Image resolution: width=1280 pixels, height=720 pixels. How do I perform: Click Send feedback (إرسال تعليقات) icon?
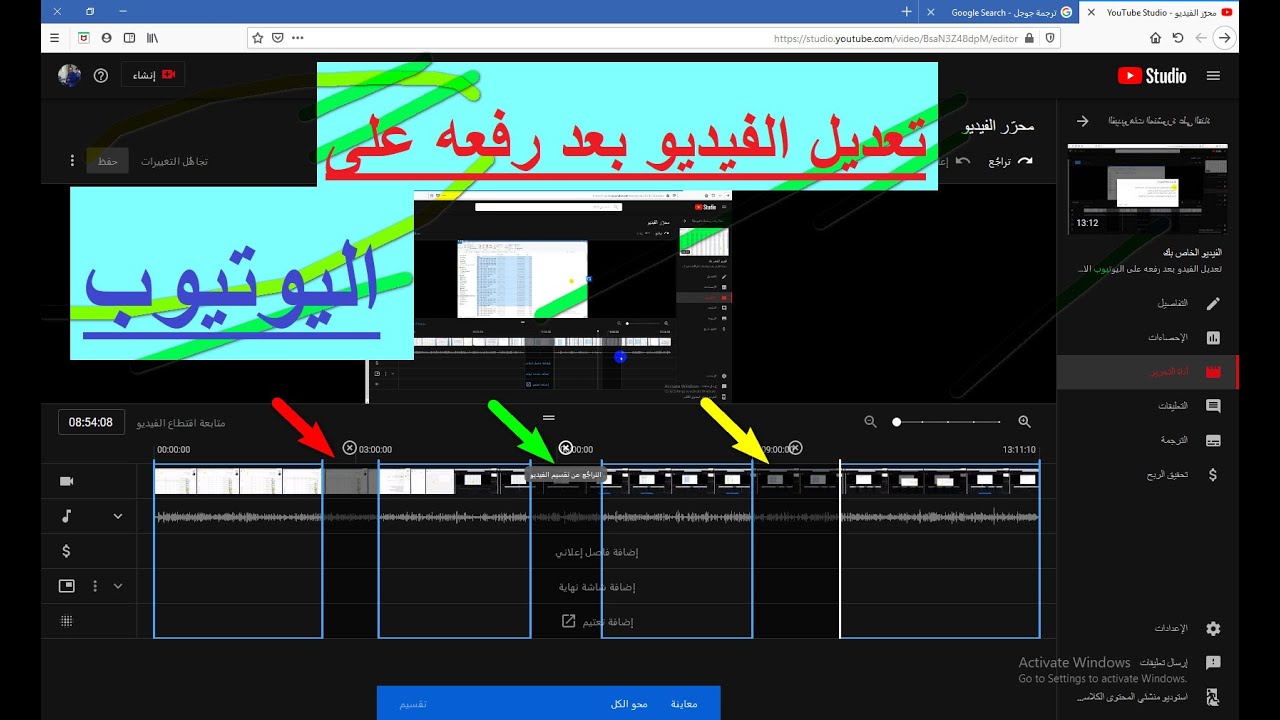coord(1213,662)
